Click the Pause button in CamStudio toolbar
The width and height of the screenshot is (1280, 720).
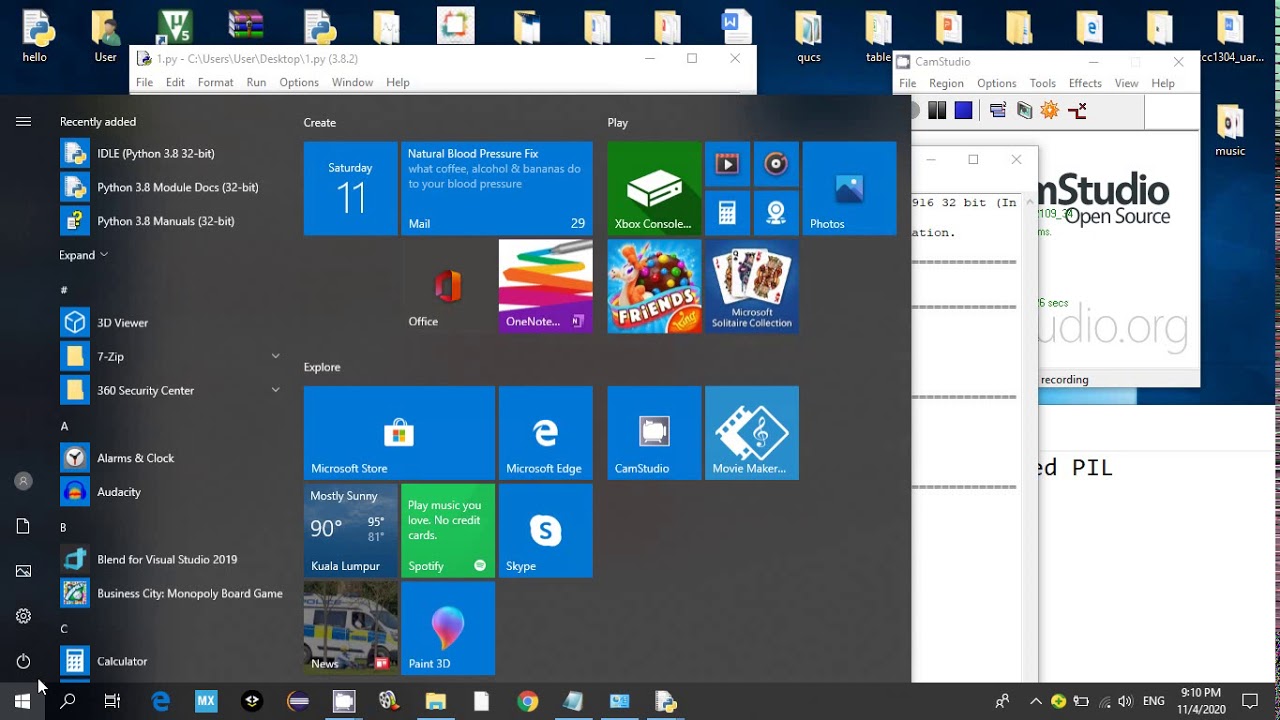click(937, 110)
